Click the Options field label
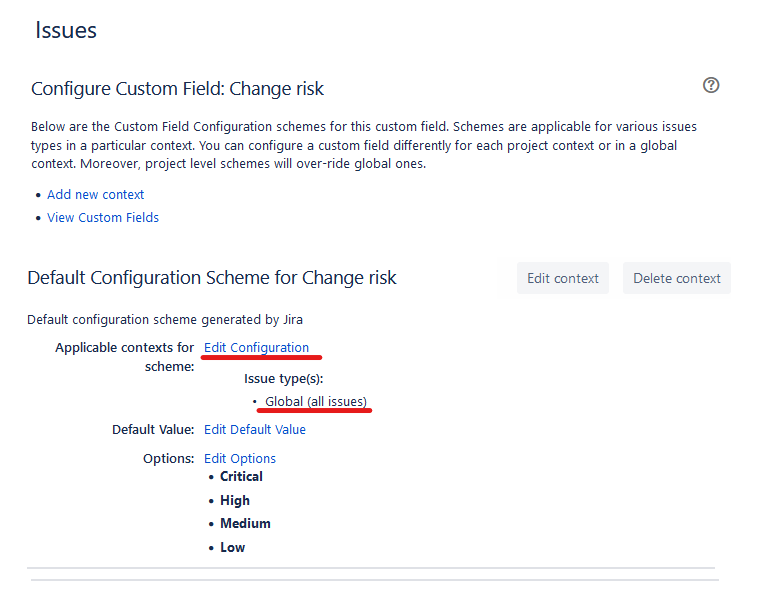 (169, 459)
